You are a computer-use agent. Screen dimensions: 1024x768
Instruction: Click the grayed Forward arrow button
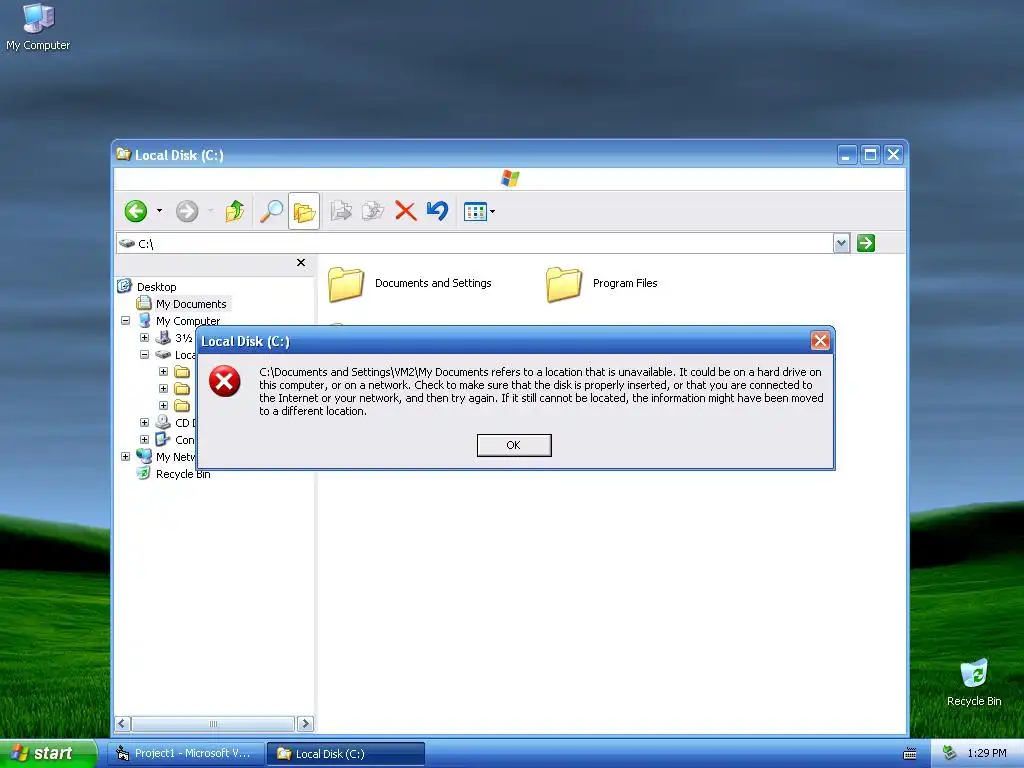[187, 211]
